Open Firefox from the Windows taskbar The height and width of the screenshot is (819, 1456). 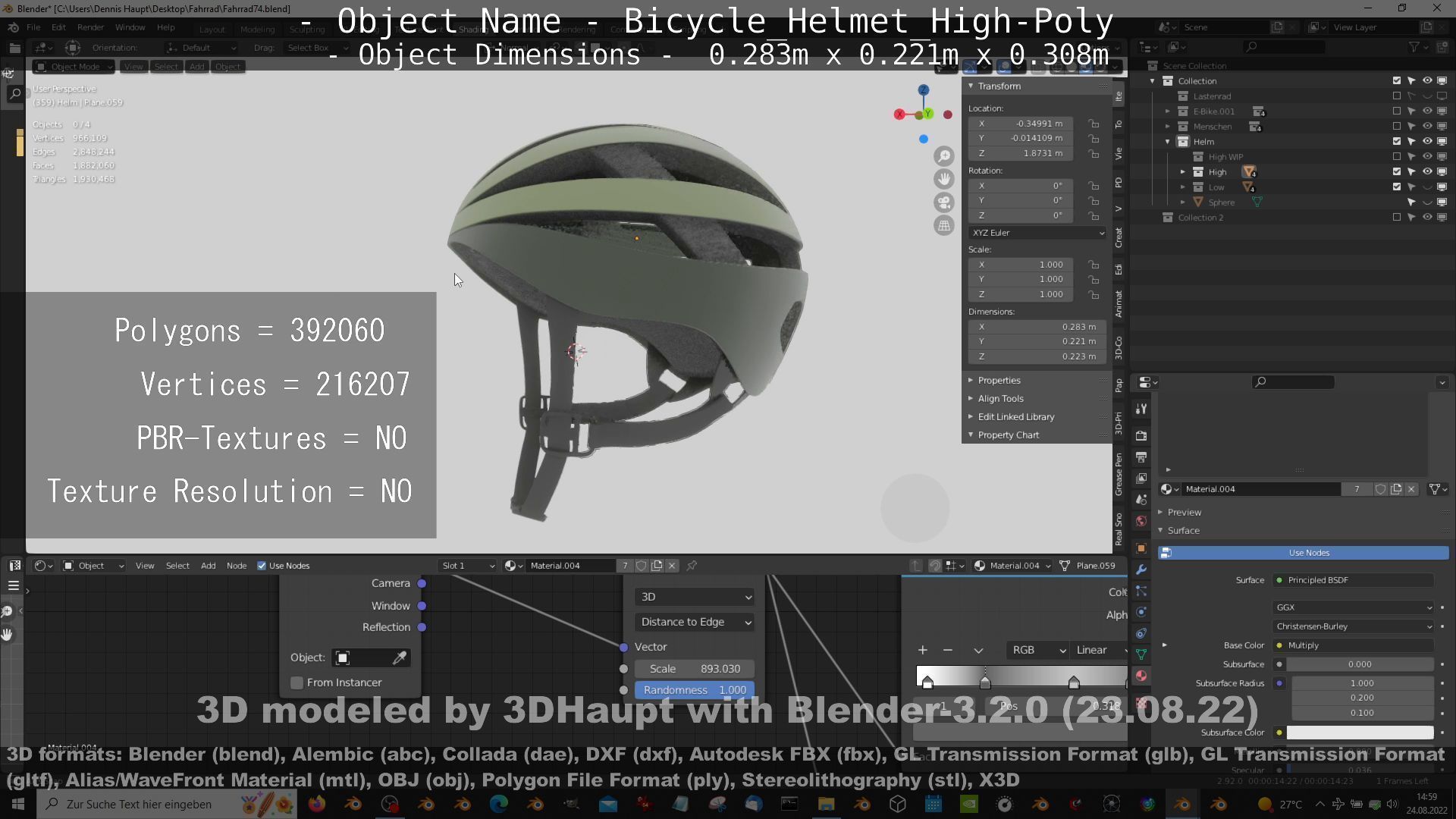point(316,804)
